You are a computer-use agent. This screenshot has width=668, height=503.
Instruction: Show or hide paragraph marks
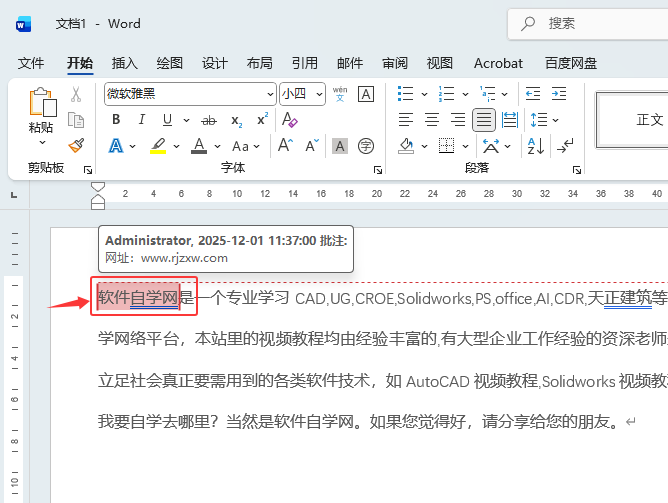[565, 146]
